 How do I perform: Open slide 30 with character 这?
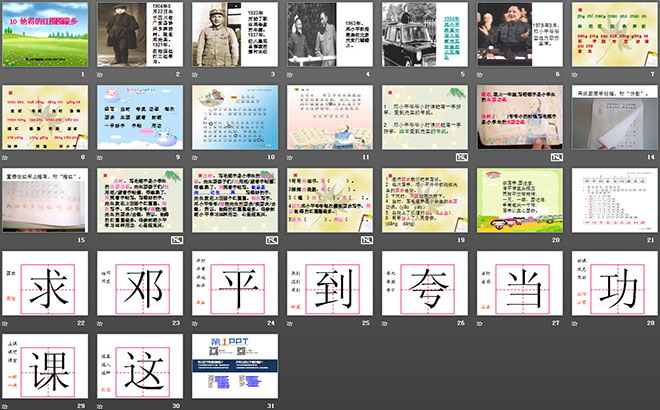[x=140, y=366]
